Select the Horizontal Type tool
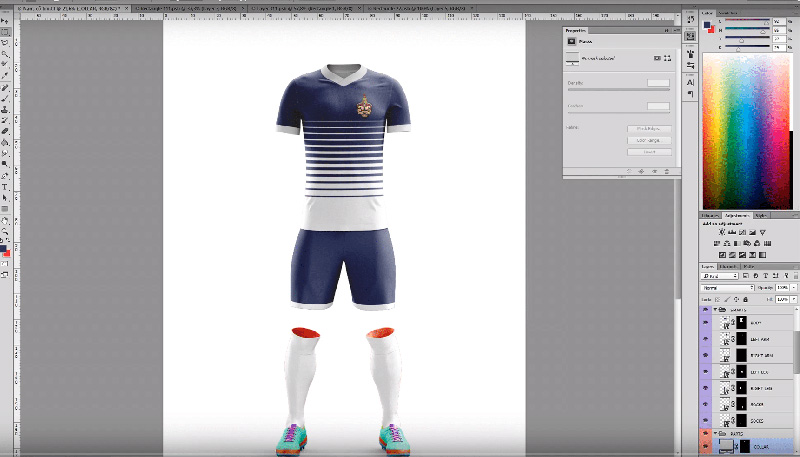 (x=6, y=187)
